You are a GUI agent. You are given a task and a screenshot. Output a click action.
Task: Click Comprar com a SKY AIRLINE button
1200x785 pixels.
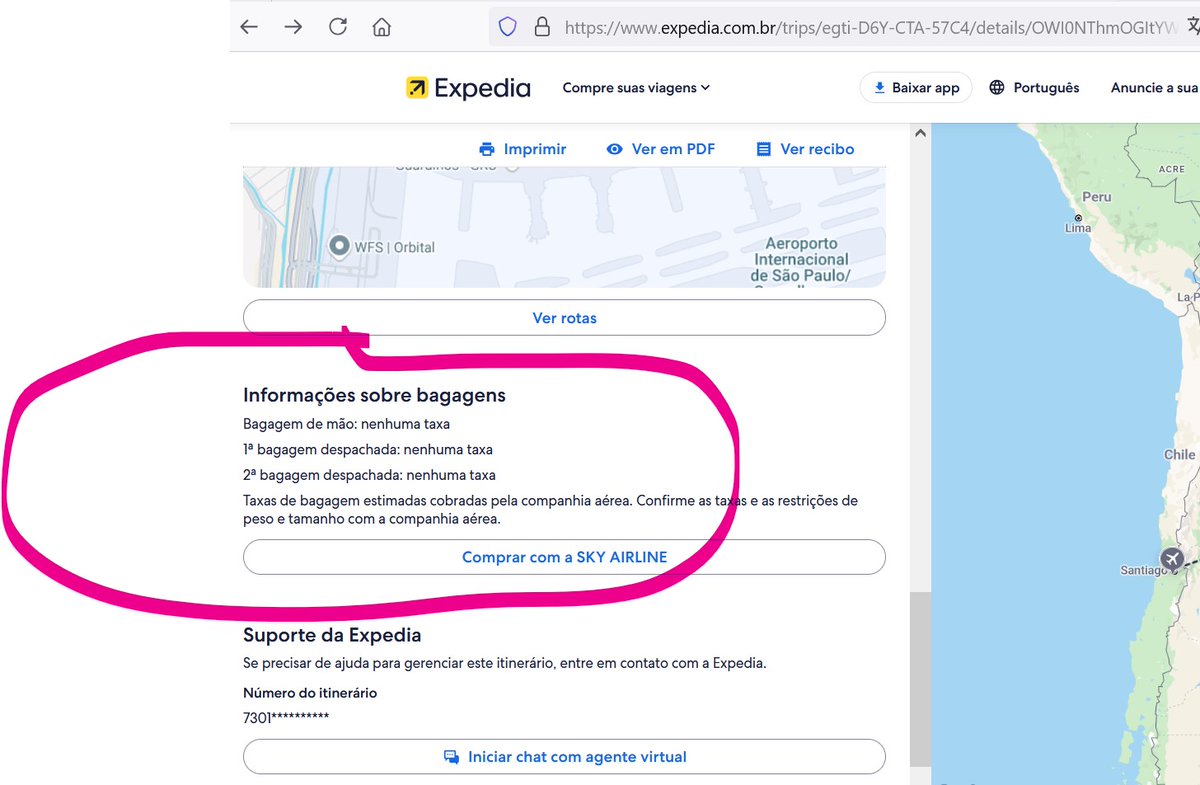564,557
